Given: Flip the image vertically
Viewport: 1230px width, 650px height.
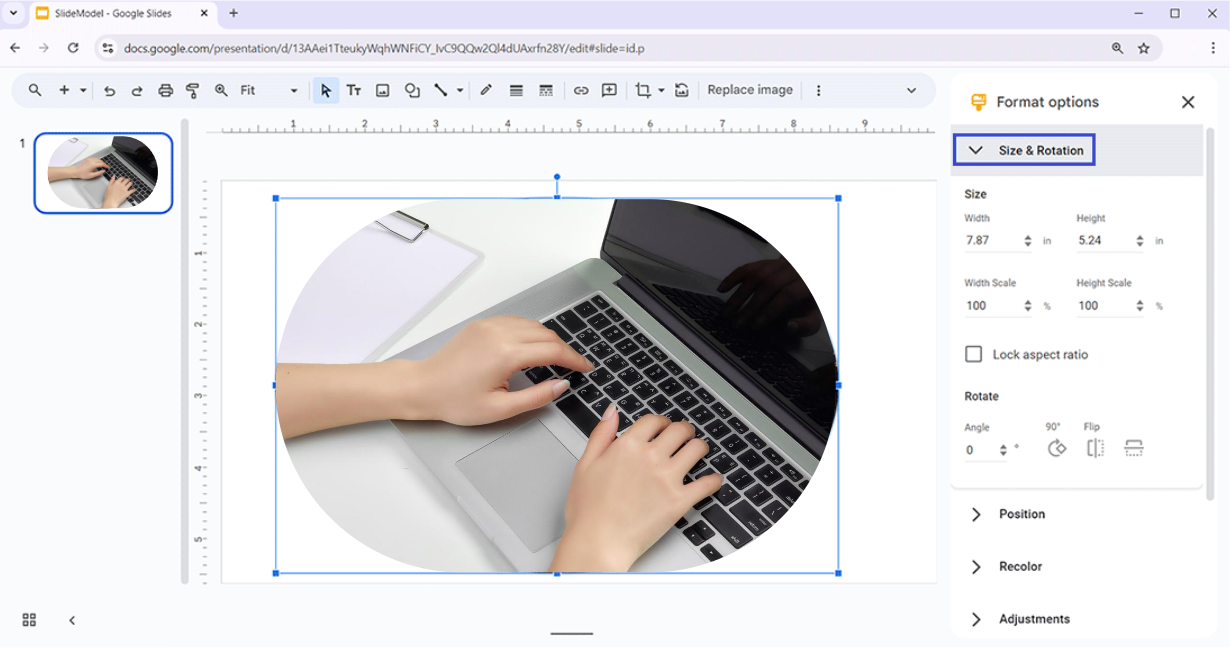Looking at the screenshot, I should click(1133, 448).
